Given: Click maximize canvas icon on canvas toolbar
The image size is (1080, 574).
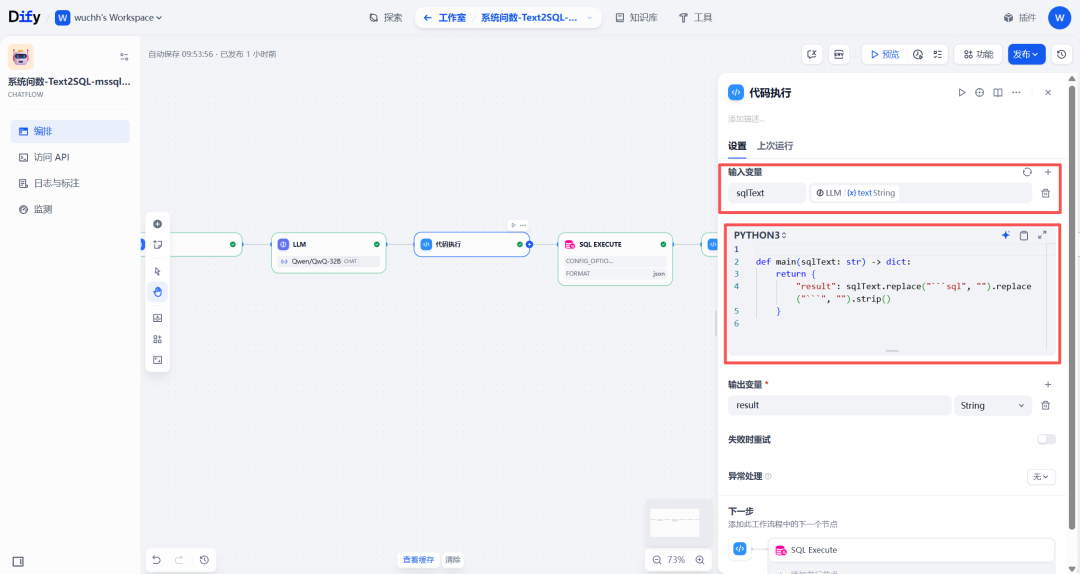Looking at the screenshot, I should pos(157,360).
